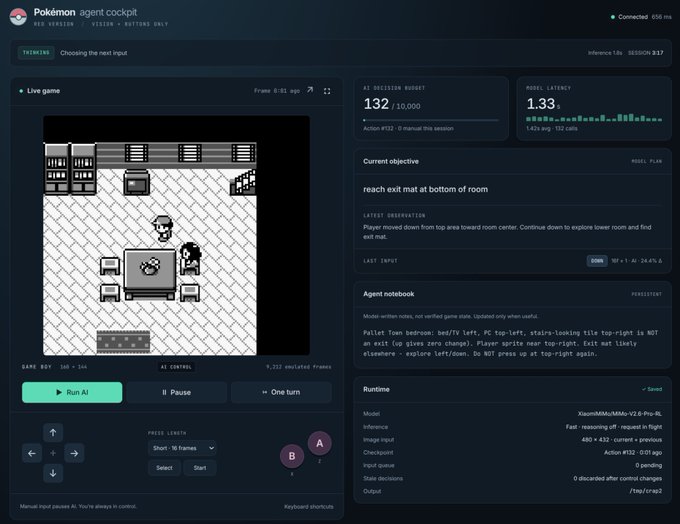680x524 pixels.
Task: Click the D-pad up arrow
Action: [53, 432]
